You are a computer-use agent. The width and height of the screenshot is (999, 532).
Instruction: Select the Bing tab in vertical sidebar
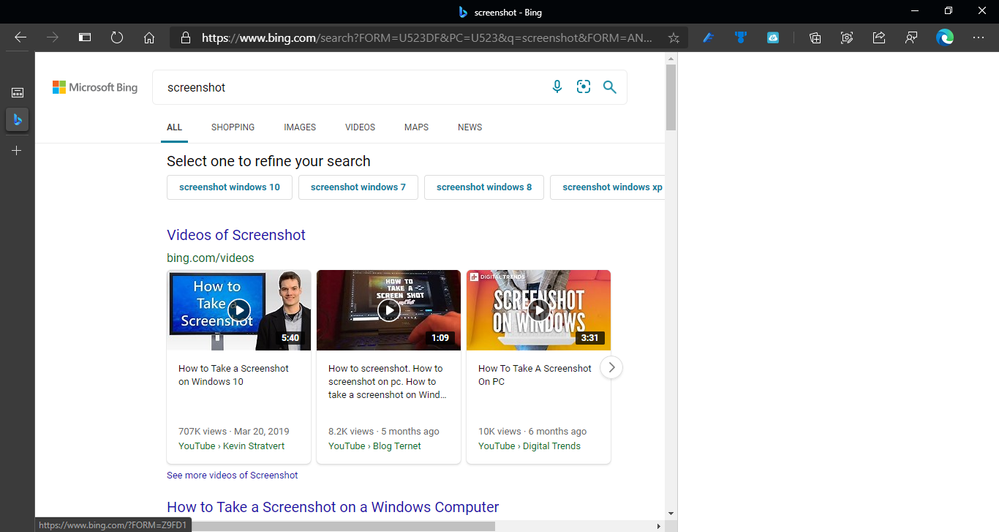(x=17, y=120)
